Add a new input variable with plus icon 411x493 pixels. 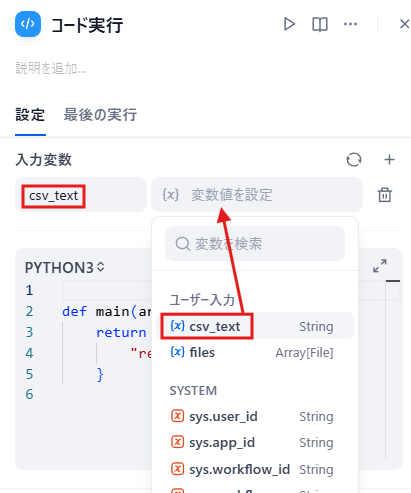(389, 160)
